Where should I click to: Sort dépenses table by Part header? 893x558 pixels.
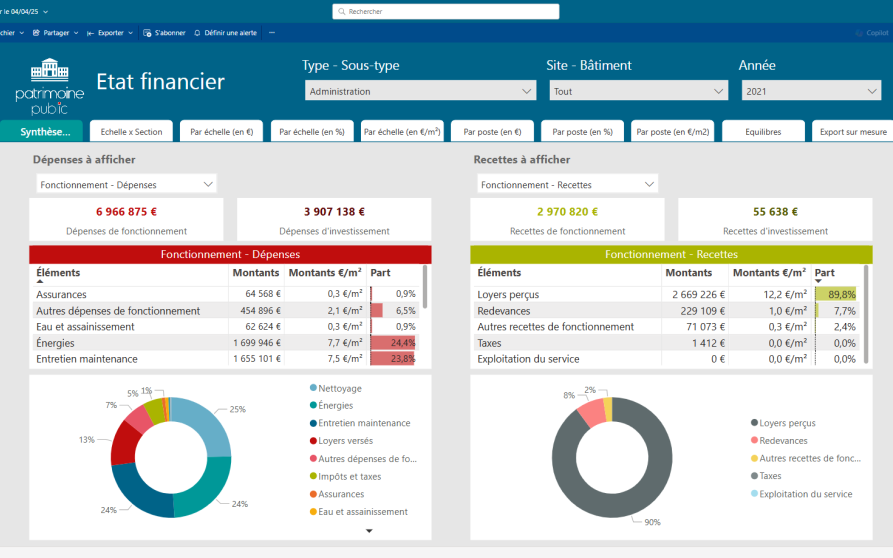(380, 273)
